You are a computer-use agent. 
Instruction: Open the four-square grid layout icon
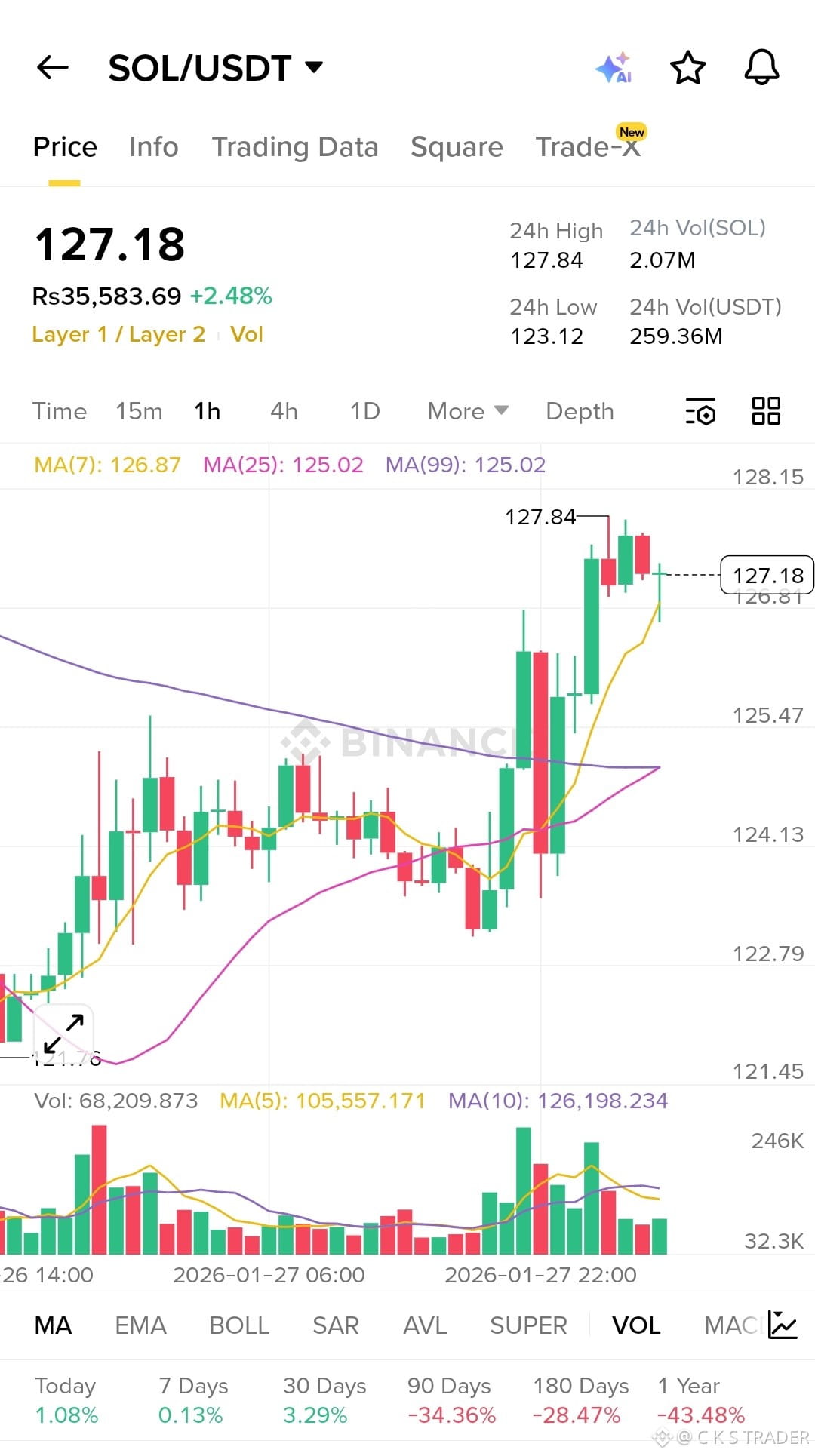tap(766, 411)
